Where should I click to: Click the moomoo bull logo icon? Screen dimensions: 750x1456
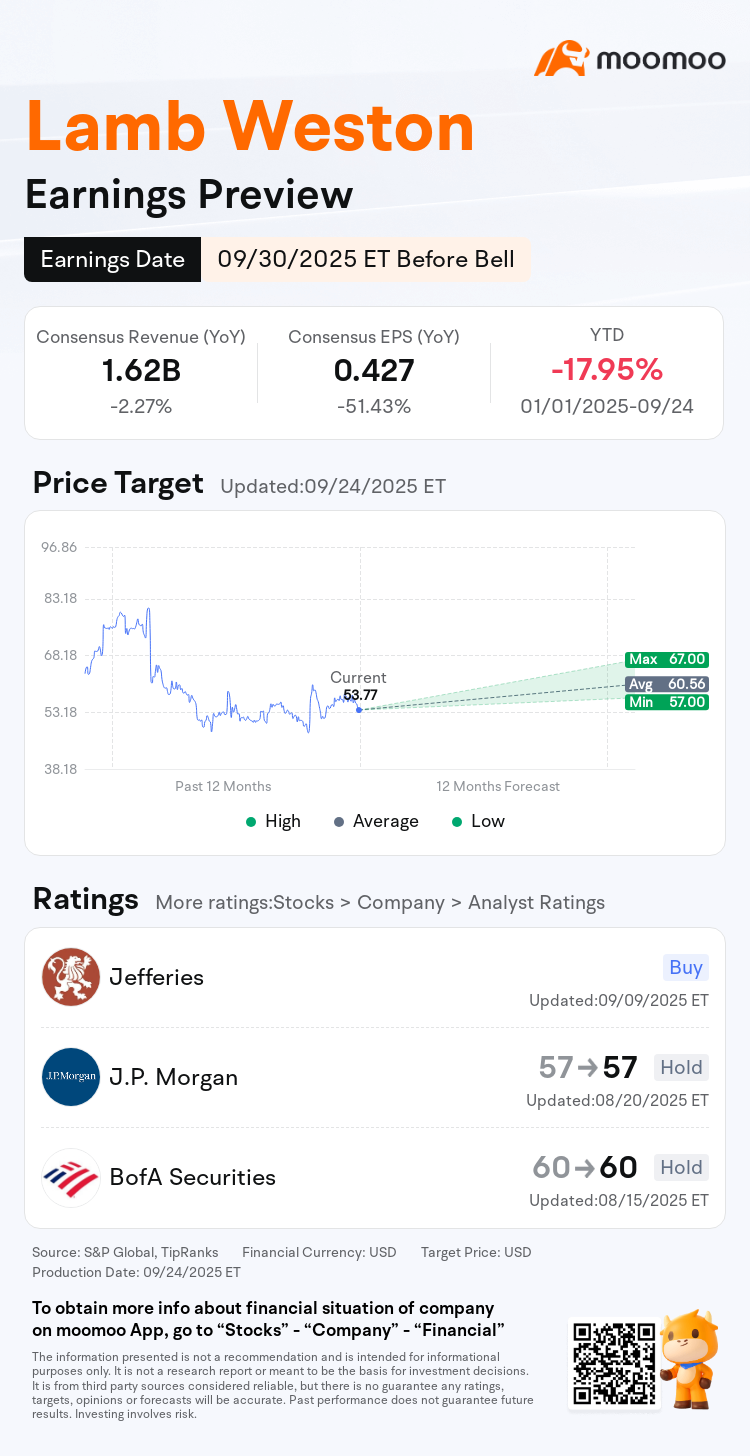[560, 59]
